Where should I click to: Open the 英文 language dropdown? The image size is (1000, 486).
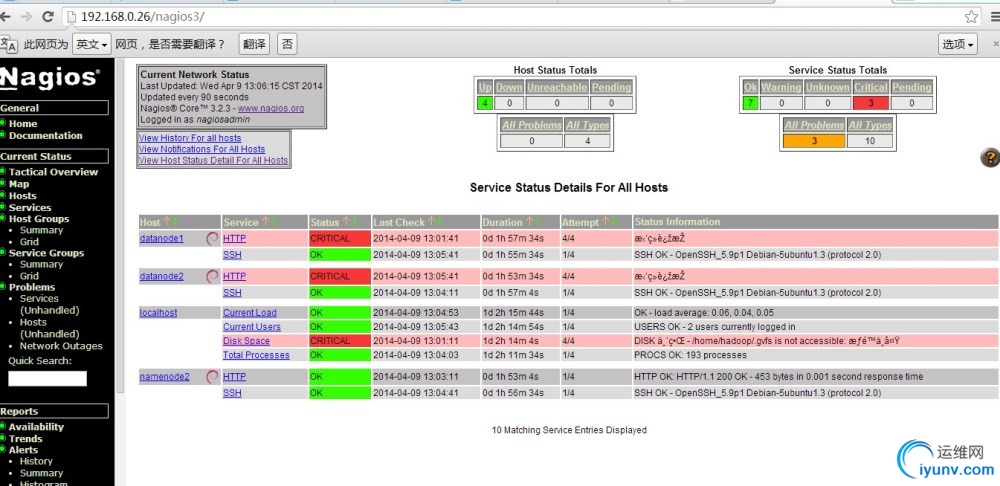click(x=92, y=44)
